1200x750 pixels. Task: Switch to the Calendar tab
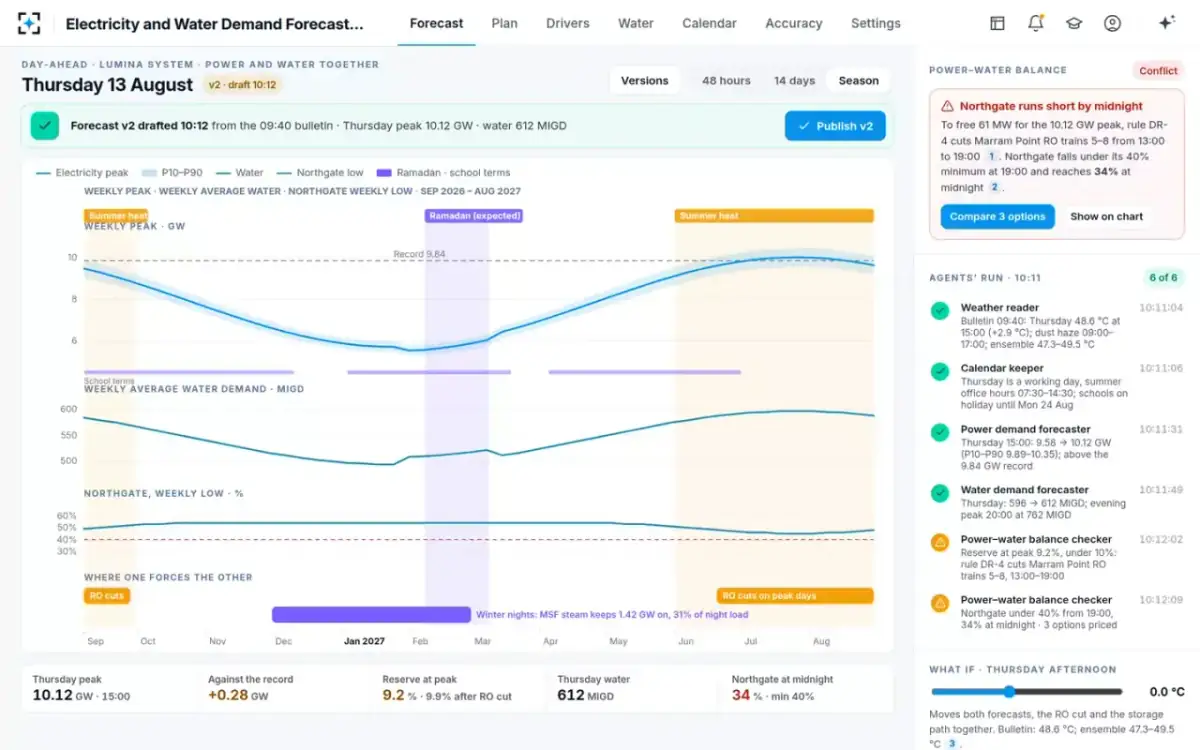pyautogui.click(x=710, y=23)
